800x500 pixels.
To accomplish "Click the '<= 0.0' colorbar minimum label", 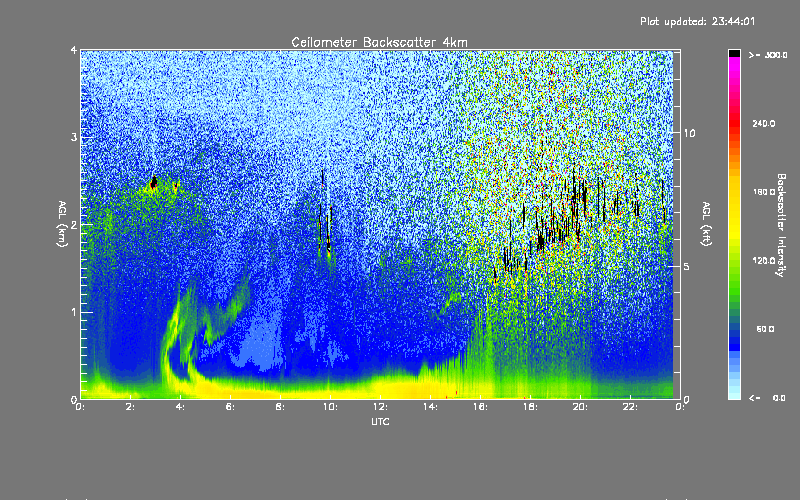I will tap(767, 398).
